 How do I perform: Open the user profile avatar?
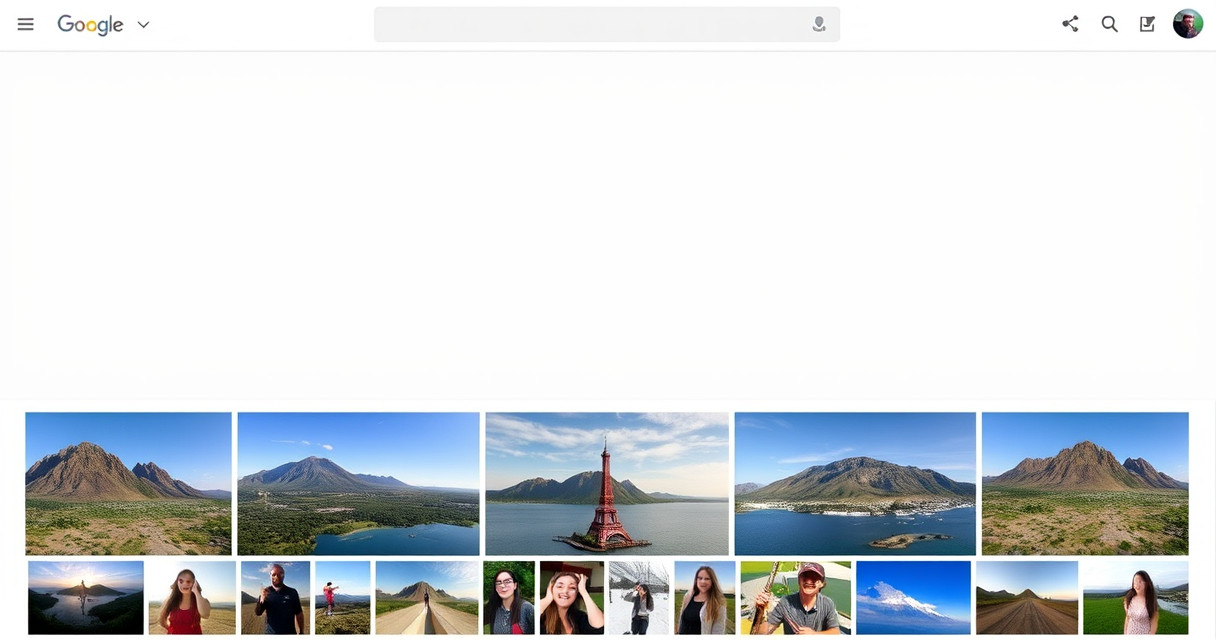[1187, 24]
